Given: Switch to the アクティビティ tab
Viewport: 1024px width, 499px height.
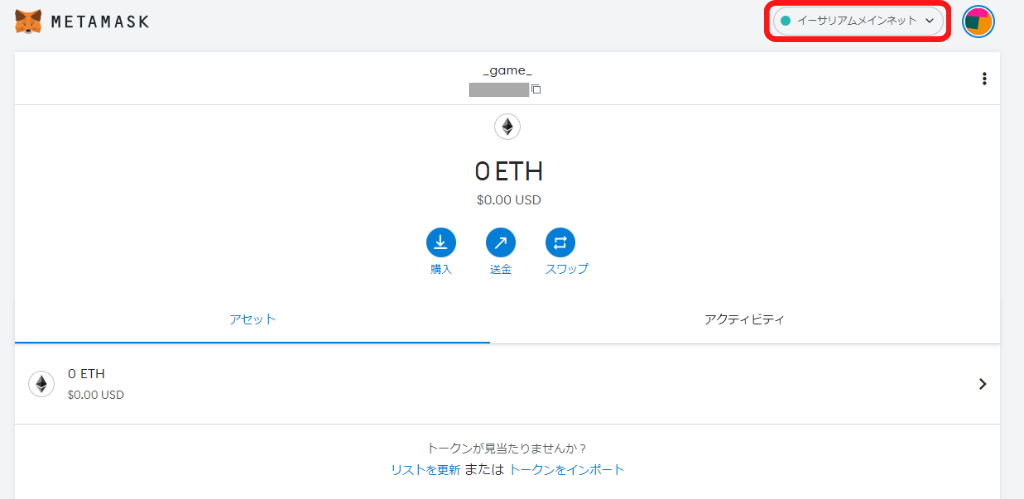Looking at the screenshot, I should pos(744,320).
